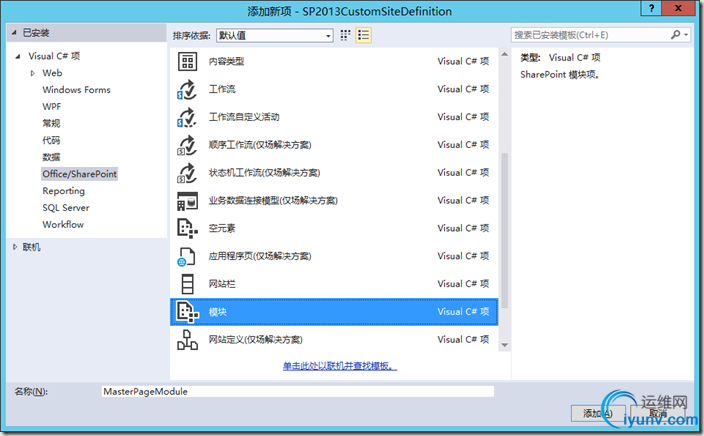Select the 业务数据连接模型 icon

pos(187,201)
